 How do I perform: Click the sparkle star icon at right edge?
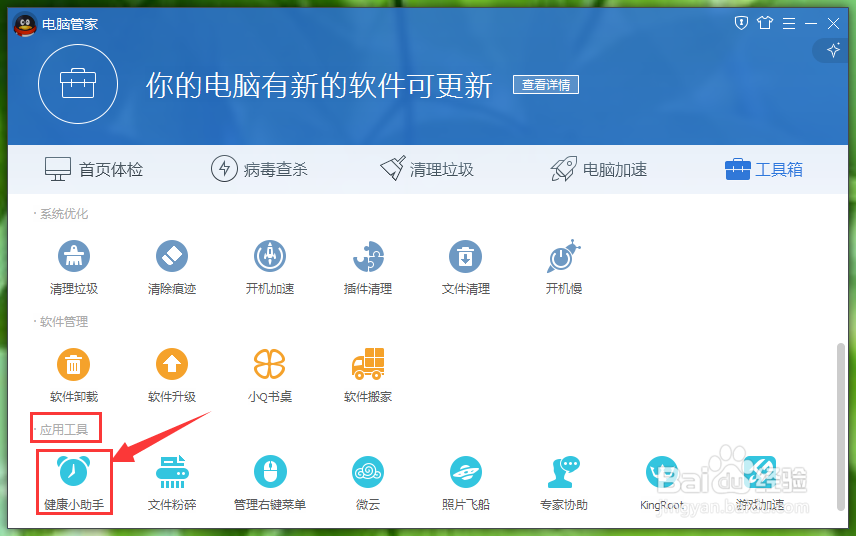click(833, 50)
